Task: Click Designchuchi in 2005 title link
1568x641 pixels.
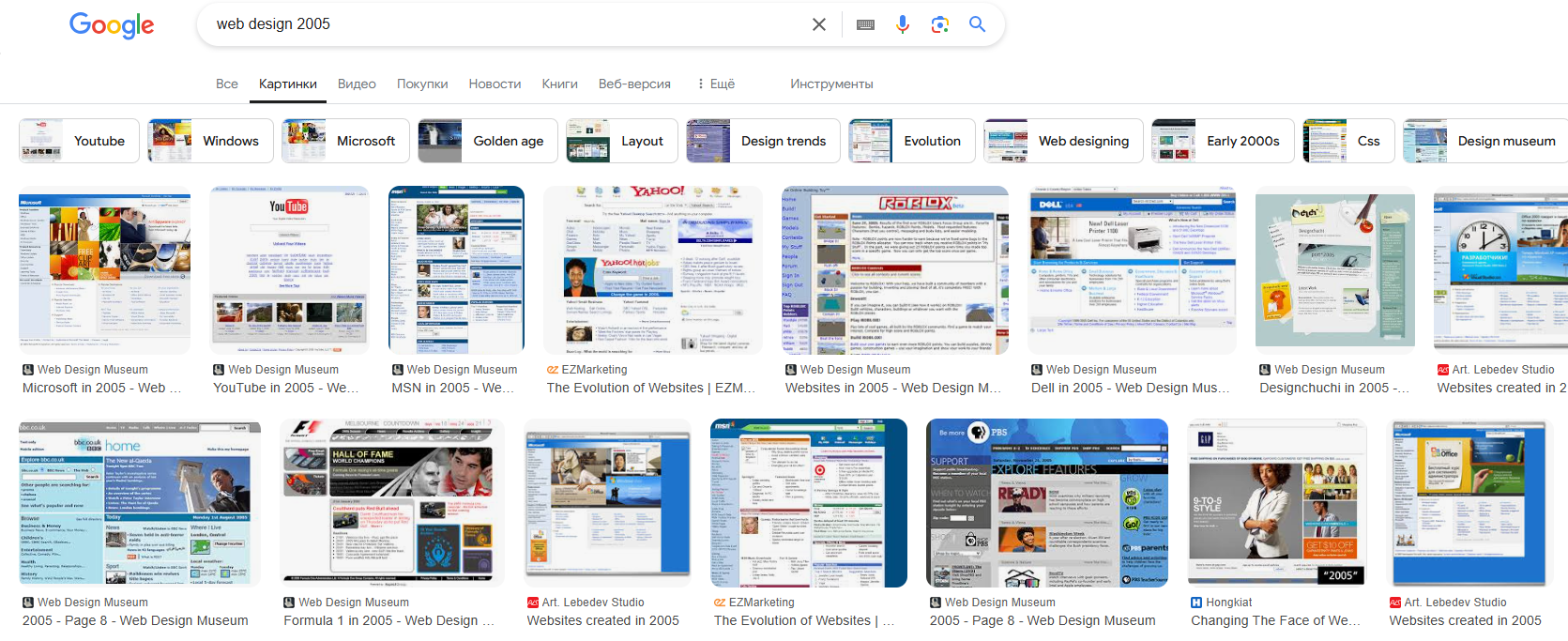Action: (1333, 388)
